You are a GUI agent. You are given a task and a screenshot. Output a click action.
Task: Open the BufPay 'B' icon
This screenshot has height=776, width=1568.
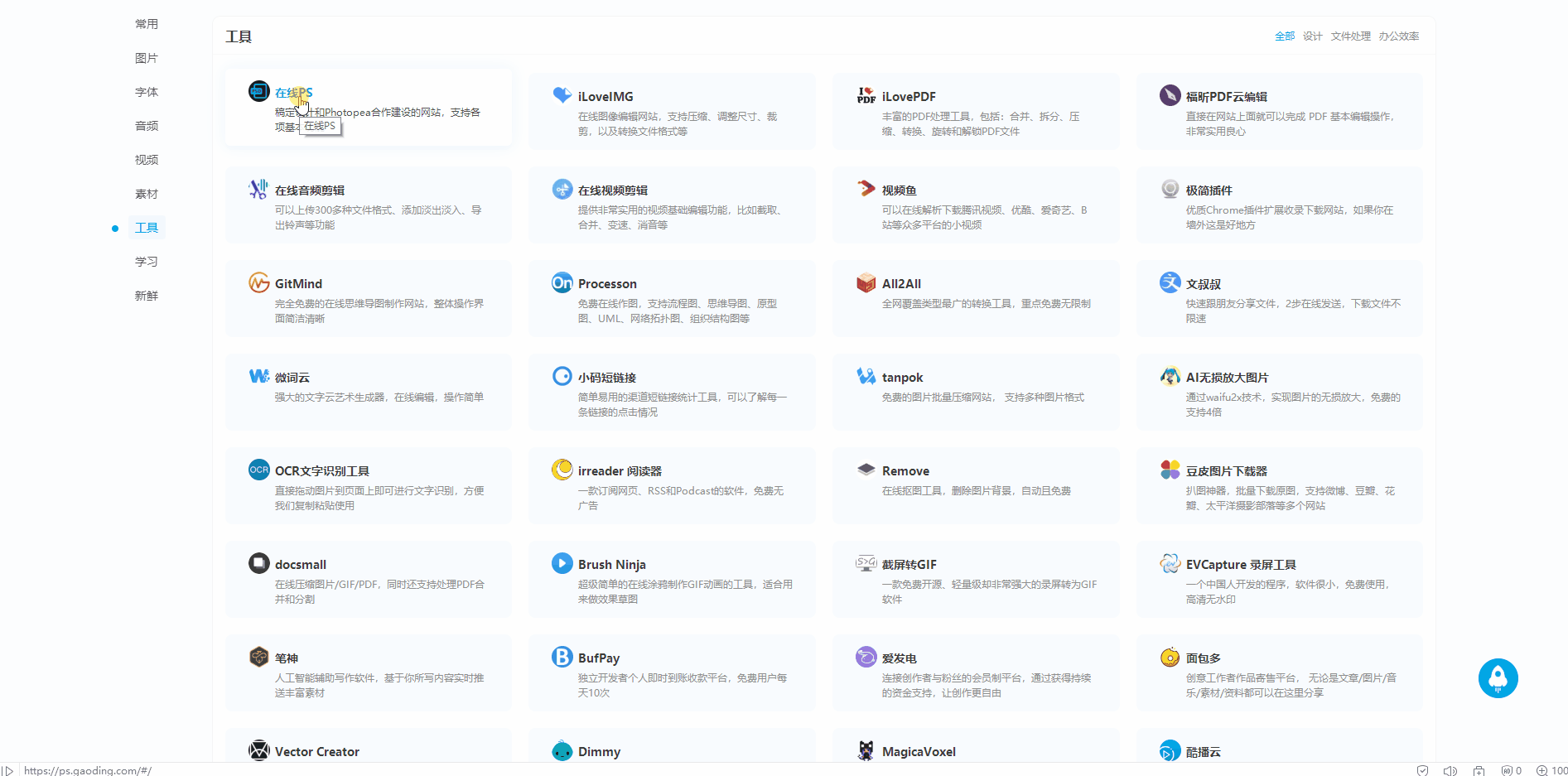click(562, 657)
